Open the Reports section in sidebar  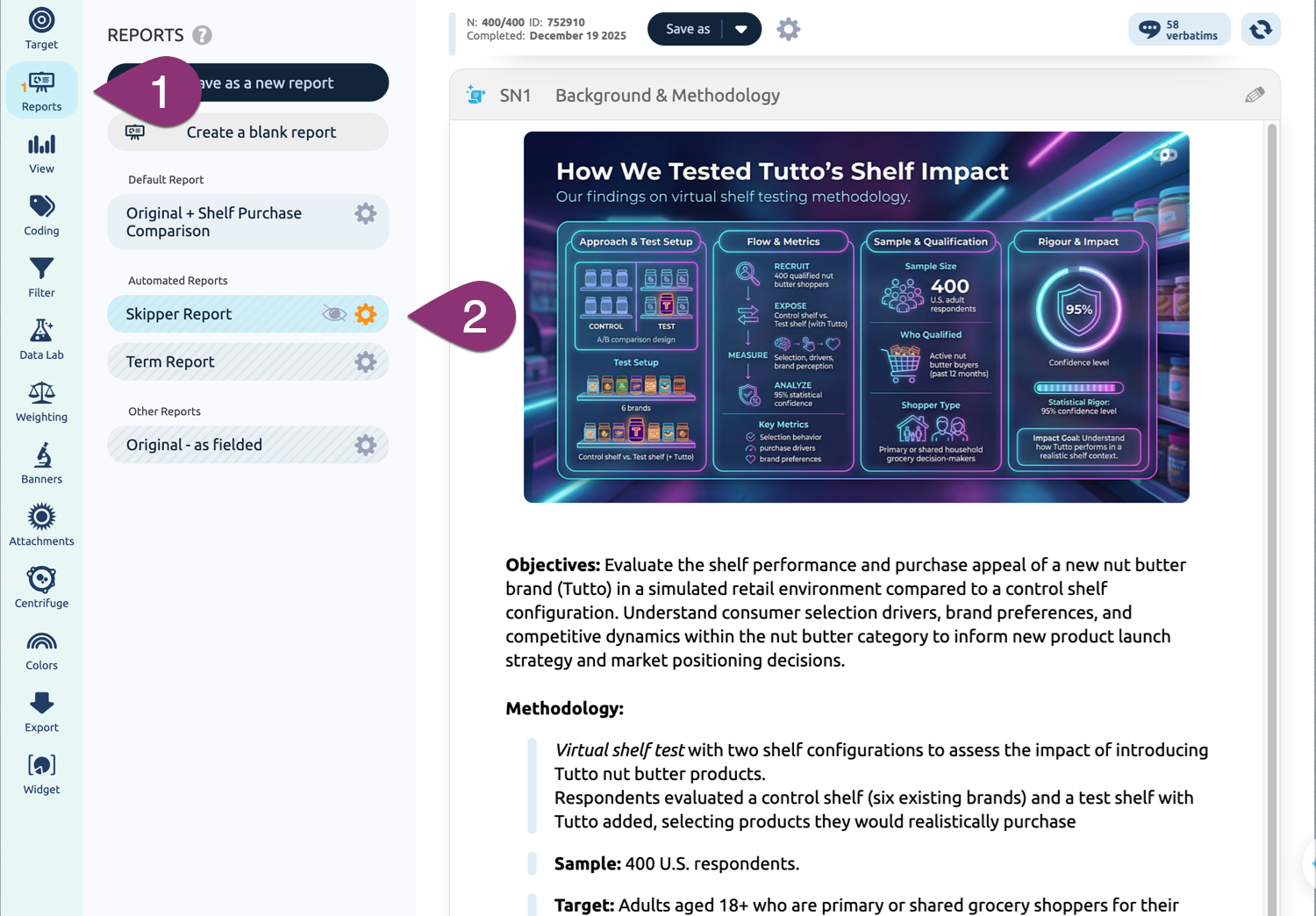41,91
